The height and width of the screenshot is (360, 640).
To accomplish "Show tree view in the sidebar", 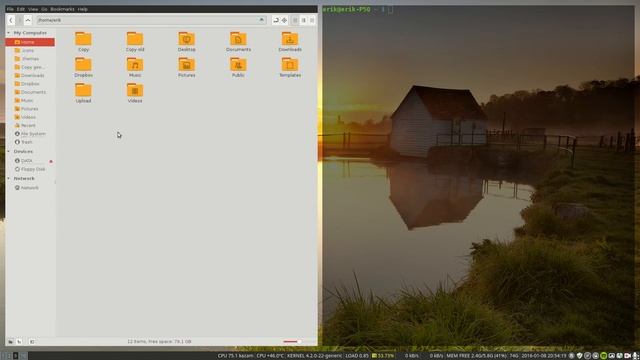I will click(x=19, y=342).
